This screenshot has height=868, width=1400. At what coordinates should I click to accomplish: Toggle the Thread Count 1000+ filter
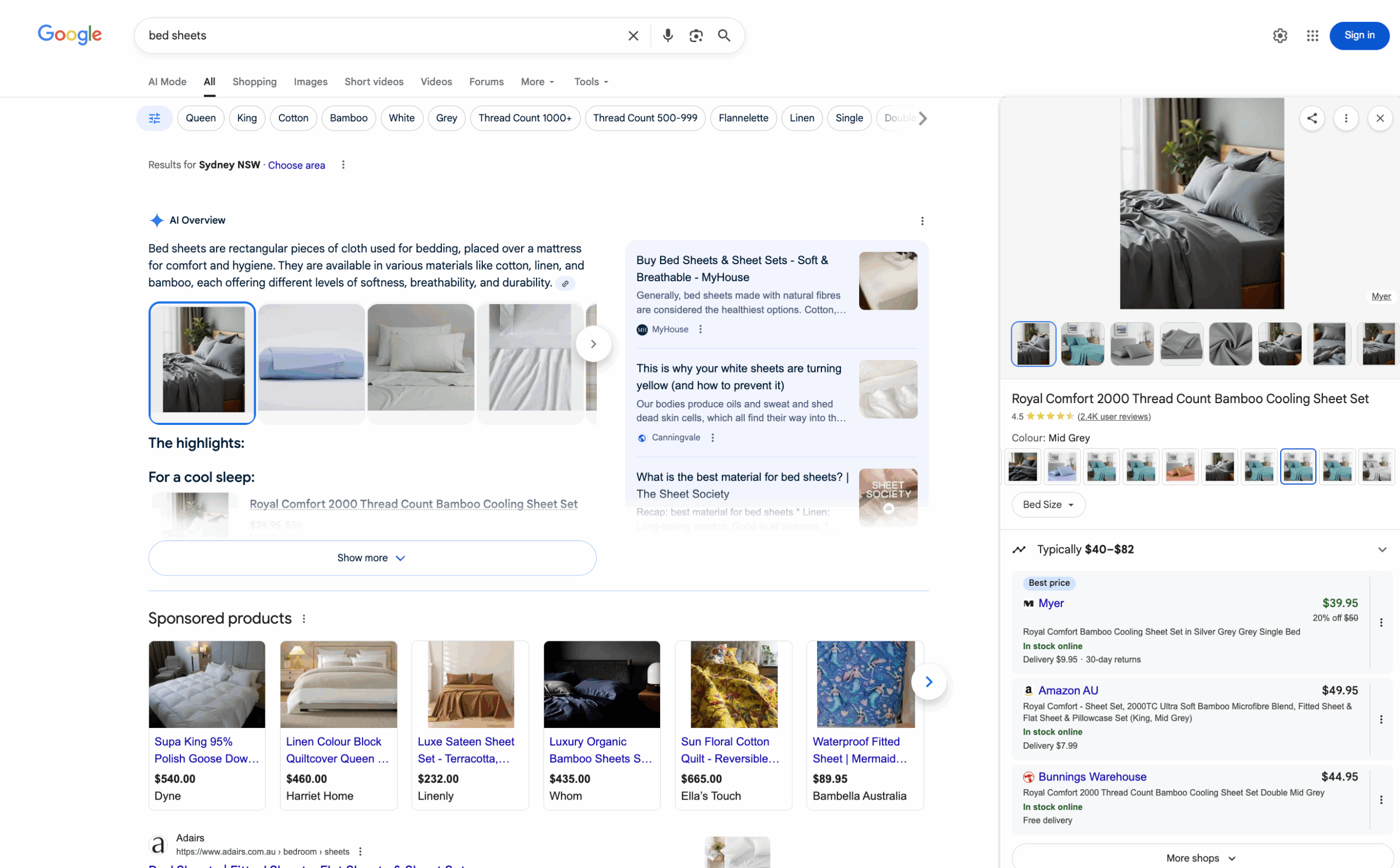[524, 118]
